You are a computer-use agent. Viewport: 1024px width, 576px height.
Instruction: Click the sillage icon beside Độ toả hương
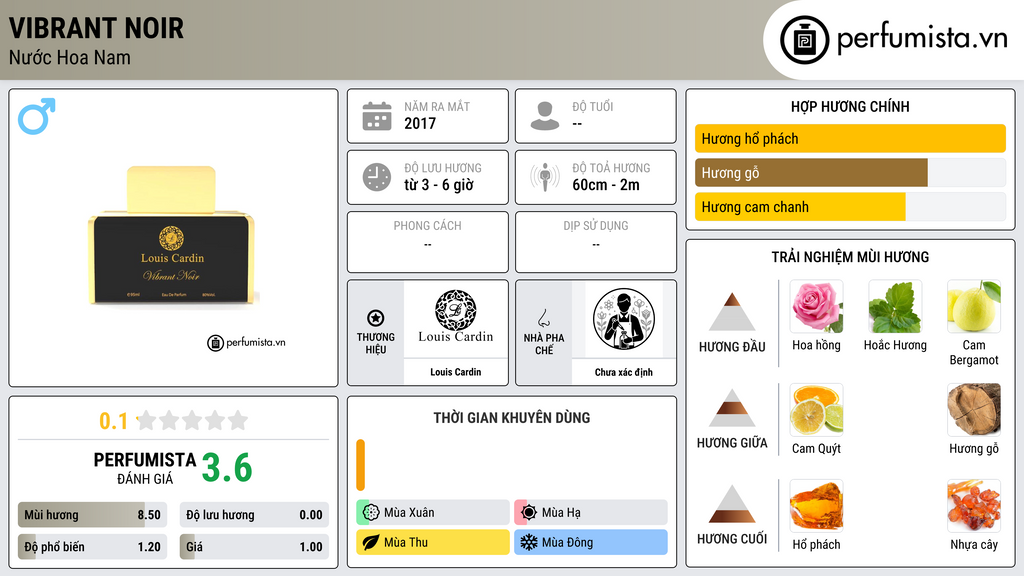coord(545,177)
